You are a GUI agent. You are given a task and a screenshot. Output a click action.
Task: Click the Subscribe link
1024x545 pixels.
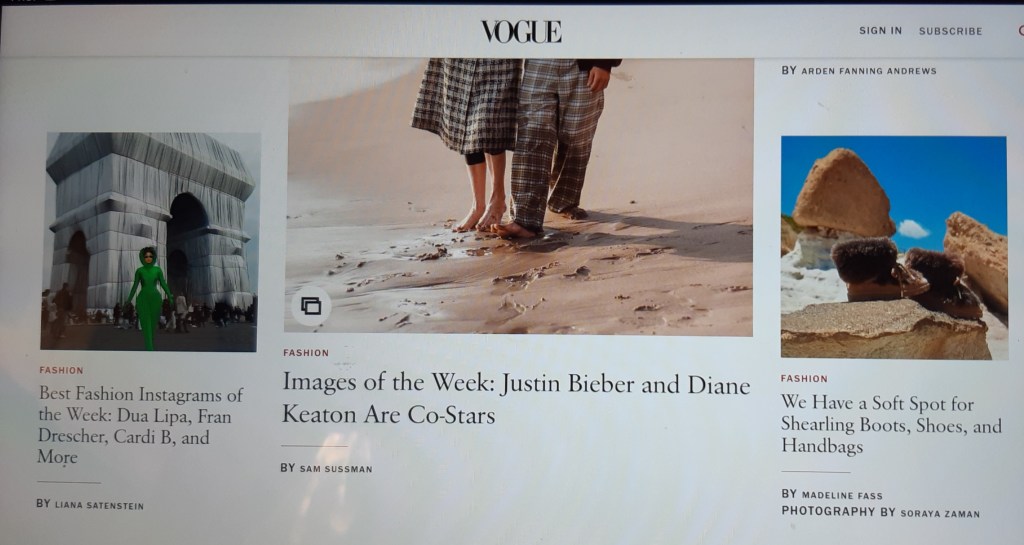950,31
